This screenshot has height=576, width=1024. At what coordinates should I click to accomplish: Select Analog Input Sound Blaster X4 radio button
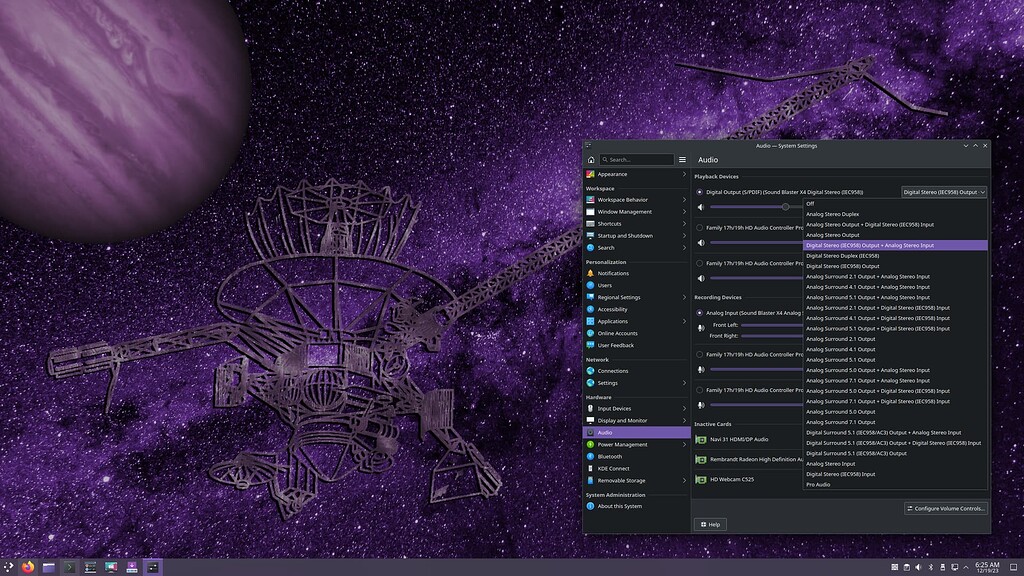[699, 312]
